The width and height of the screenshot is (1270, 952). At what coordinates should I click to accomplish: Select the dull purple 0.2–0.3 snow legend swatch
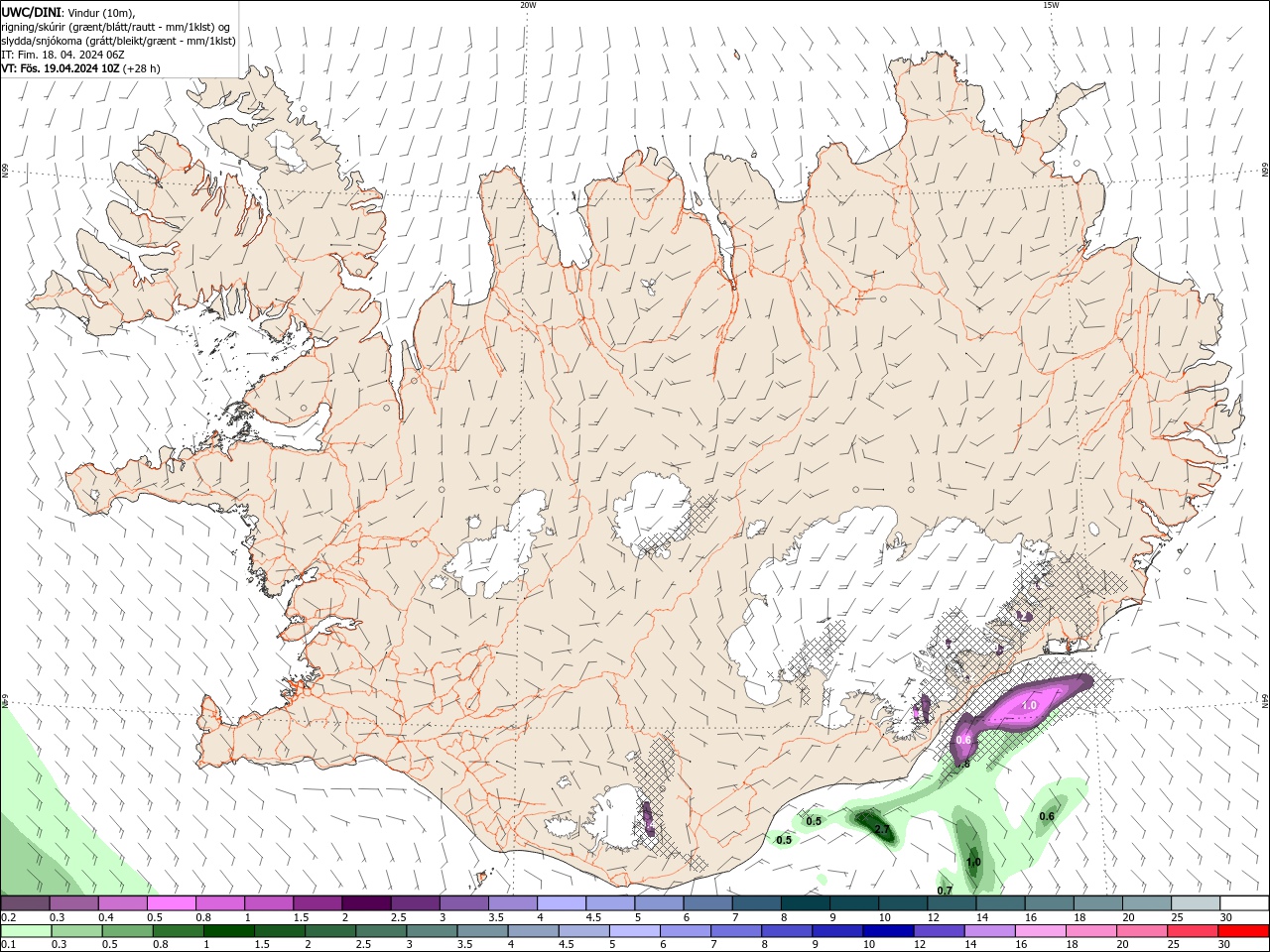[26, 903]
